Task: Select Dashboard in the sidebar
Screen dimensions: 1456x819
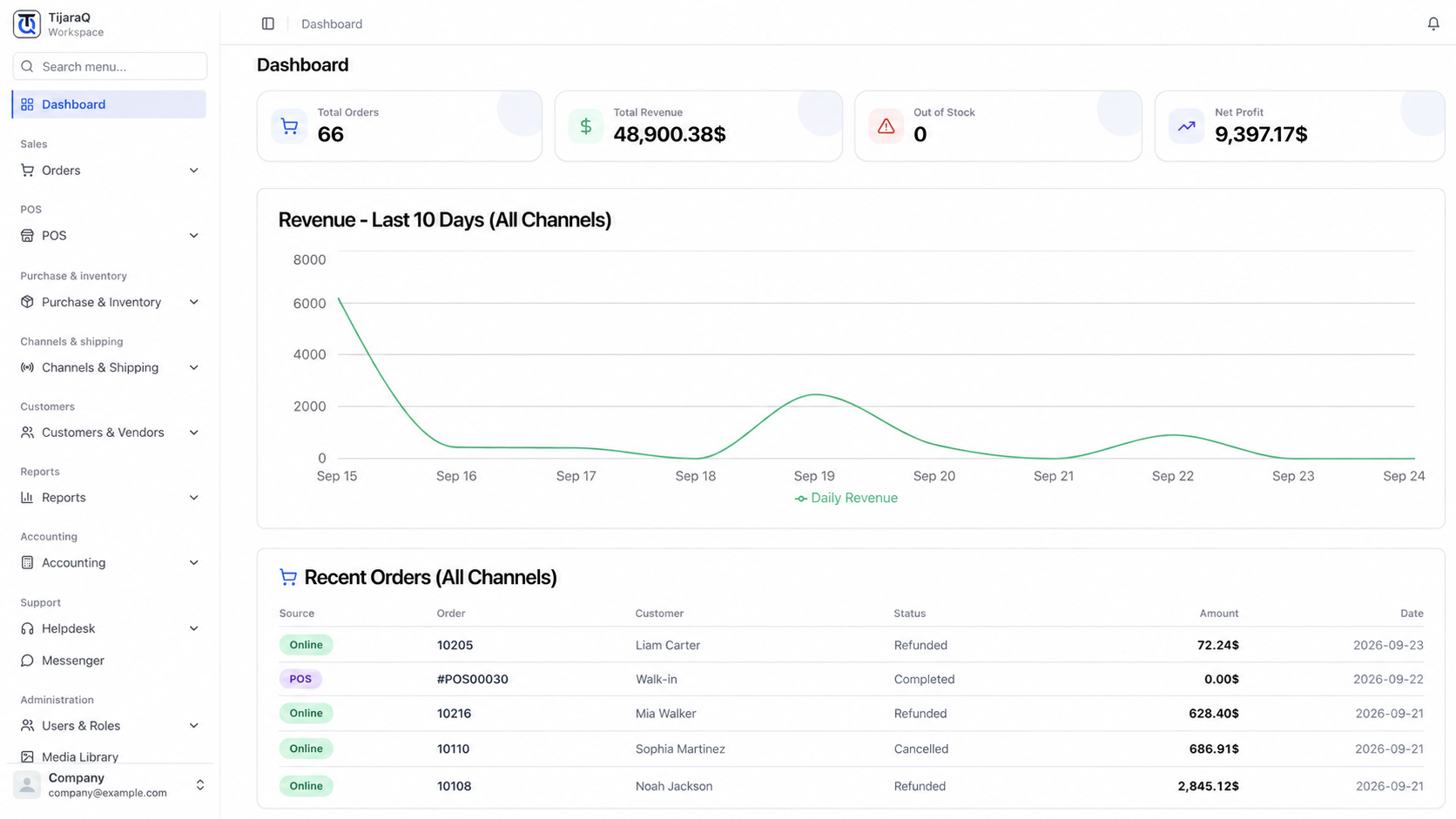Action: pyautogui.click(x=110, y=104)
